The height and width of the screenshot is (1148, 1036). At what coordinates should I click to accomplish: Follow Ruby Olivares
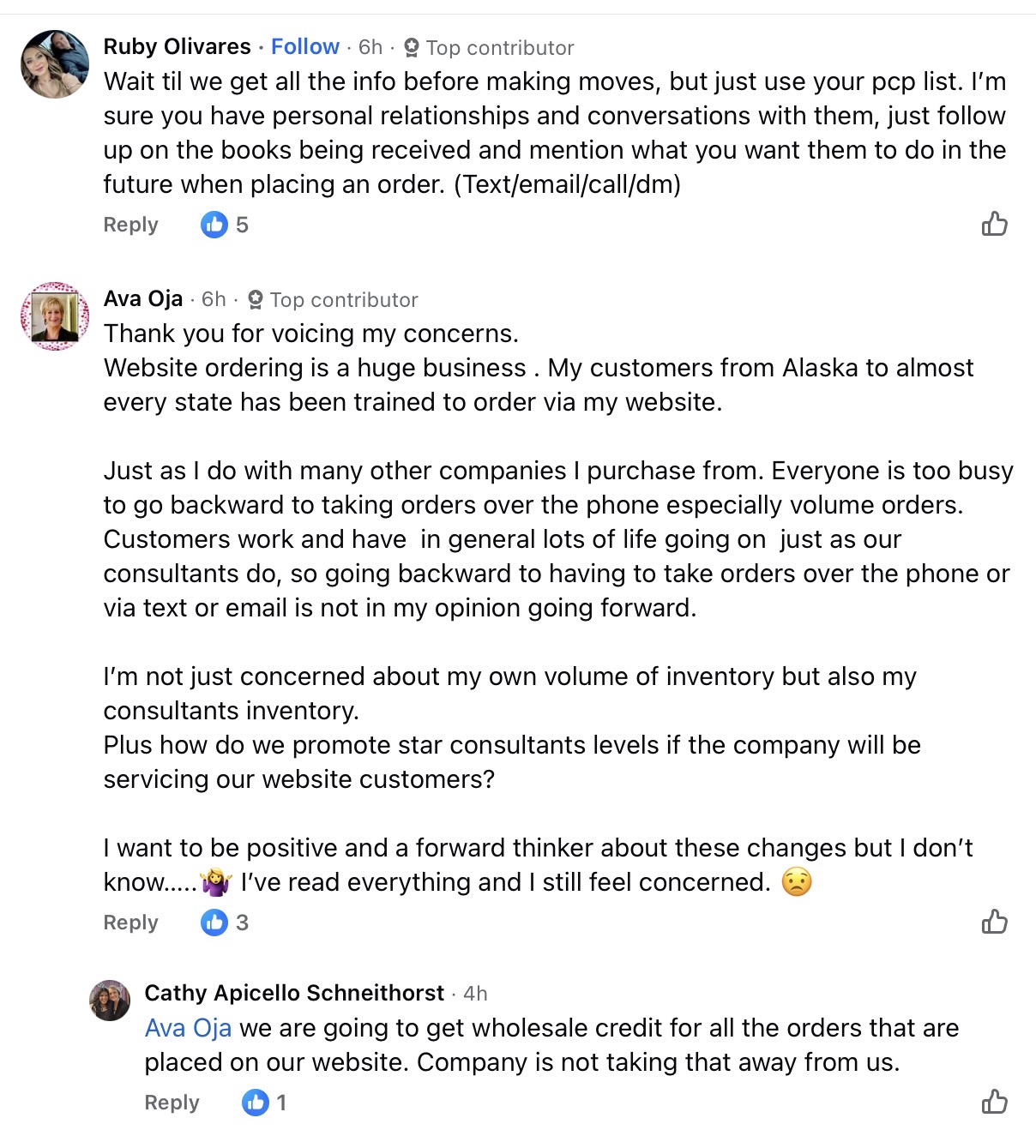(305, 47)
